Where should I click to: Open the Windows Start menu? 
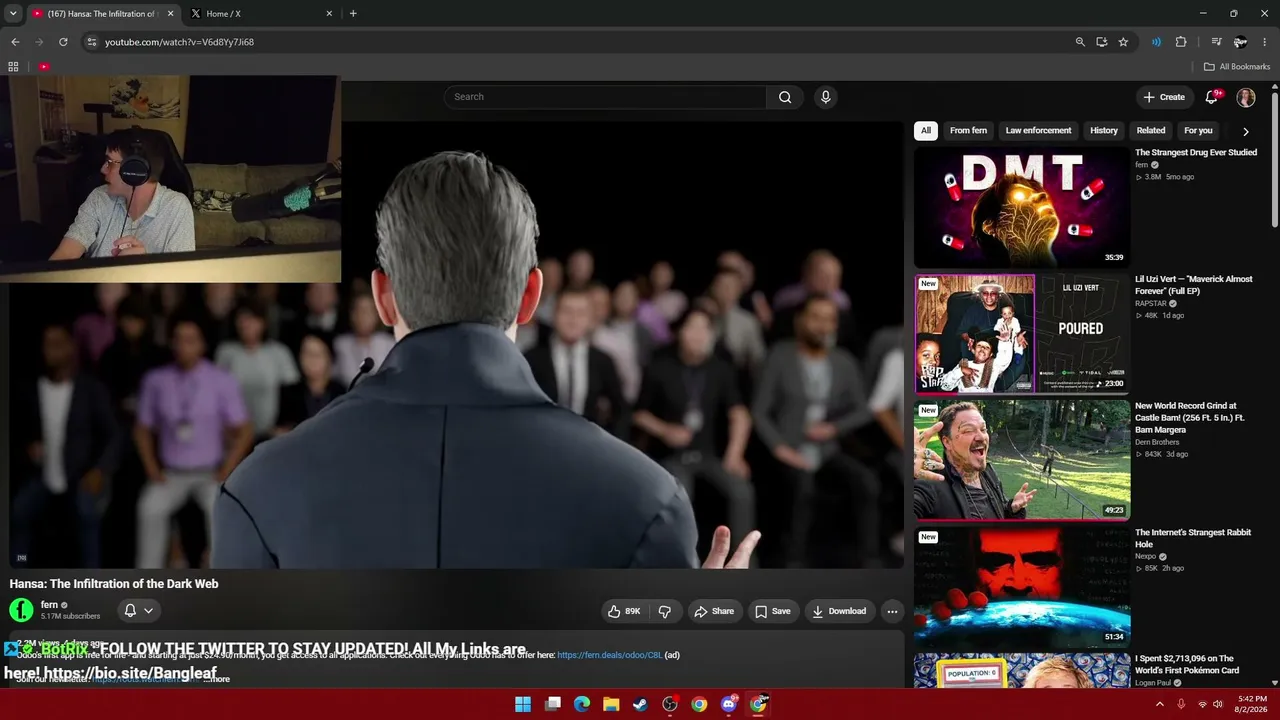point(523,704)
